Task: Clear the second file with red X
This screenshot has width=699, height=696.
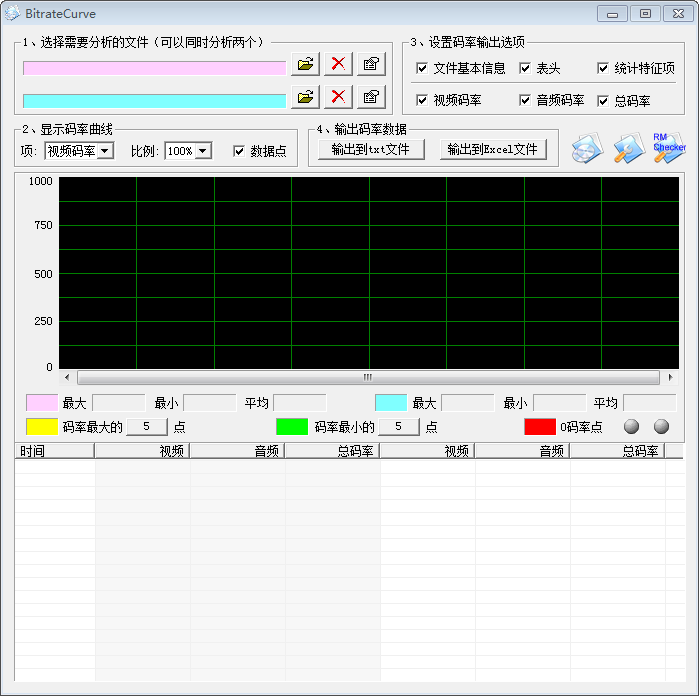Action: [338, 97]
